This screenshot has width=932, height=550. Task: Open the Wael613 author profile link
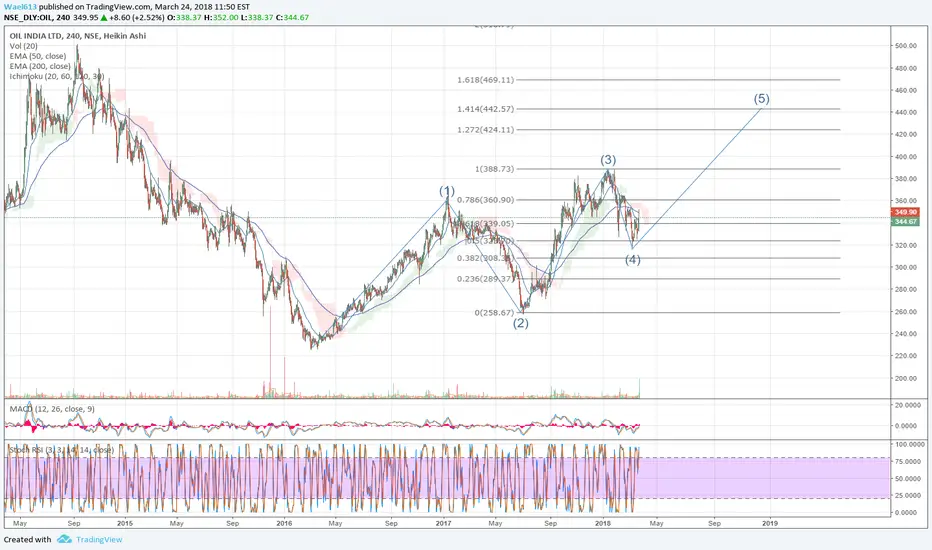coord(20,7)
